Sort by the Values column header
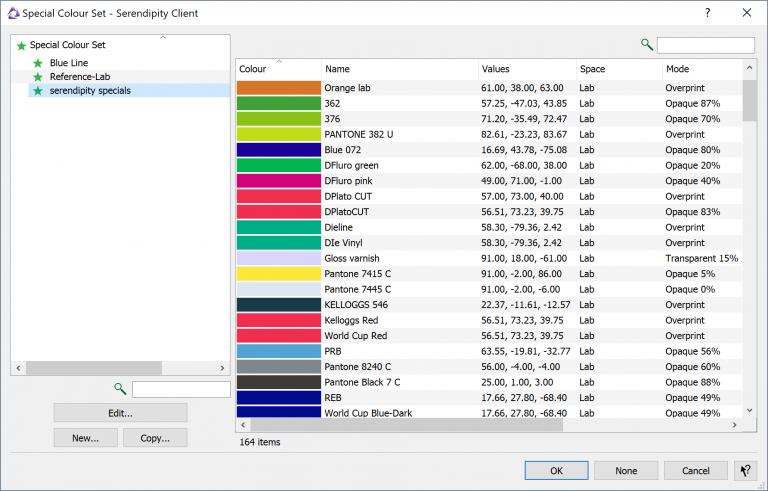 [x=527, y=69]
